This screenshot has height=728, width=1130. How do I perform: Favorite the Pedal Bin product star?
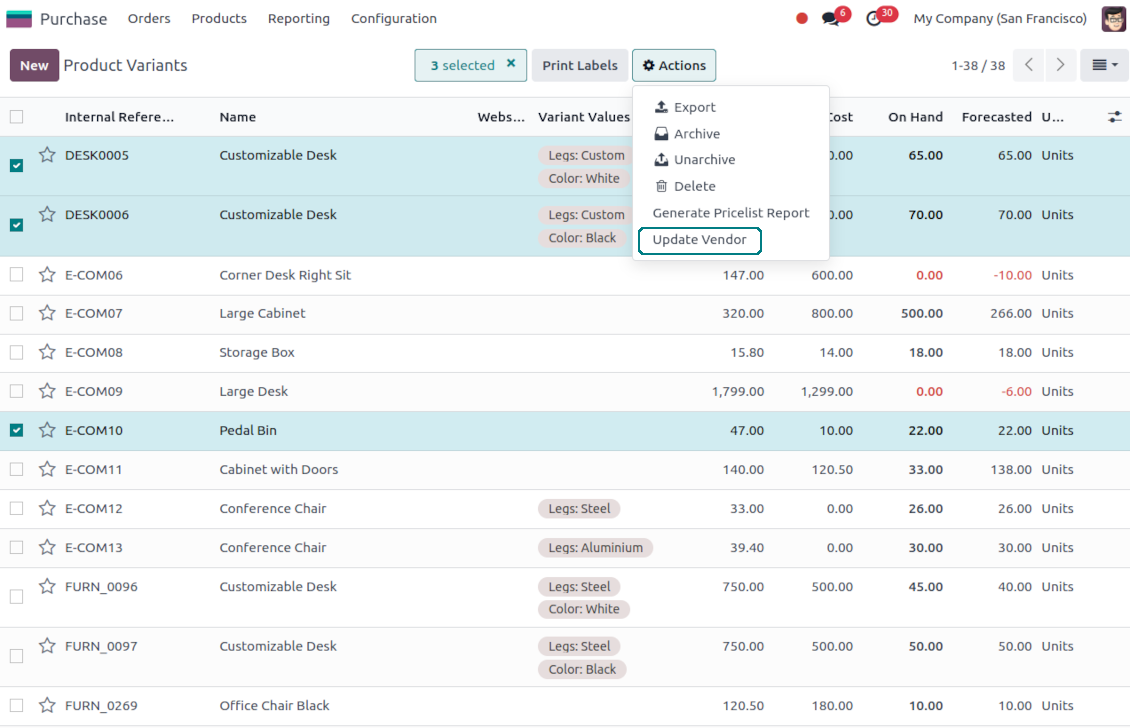47,430
